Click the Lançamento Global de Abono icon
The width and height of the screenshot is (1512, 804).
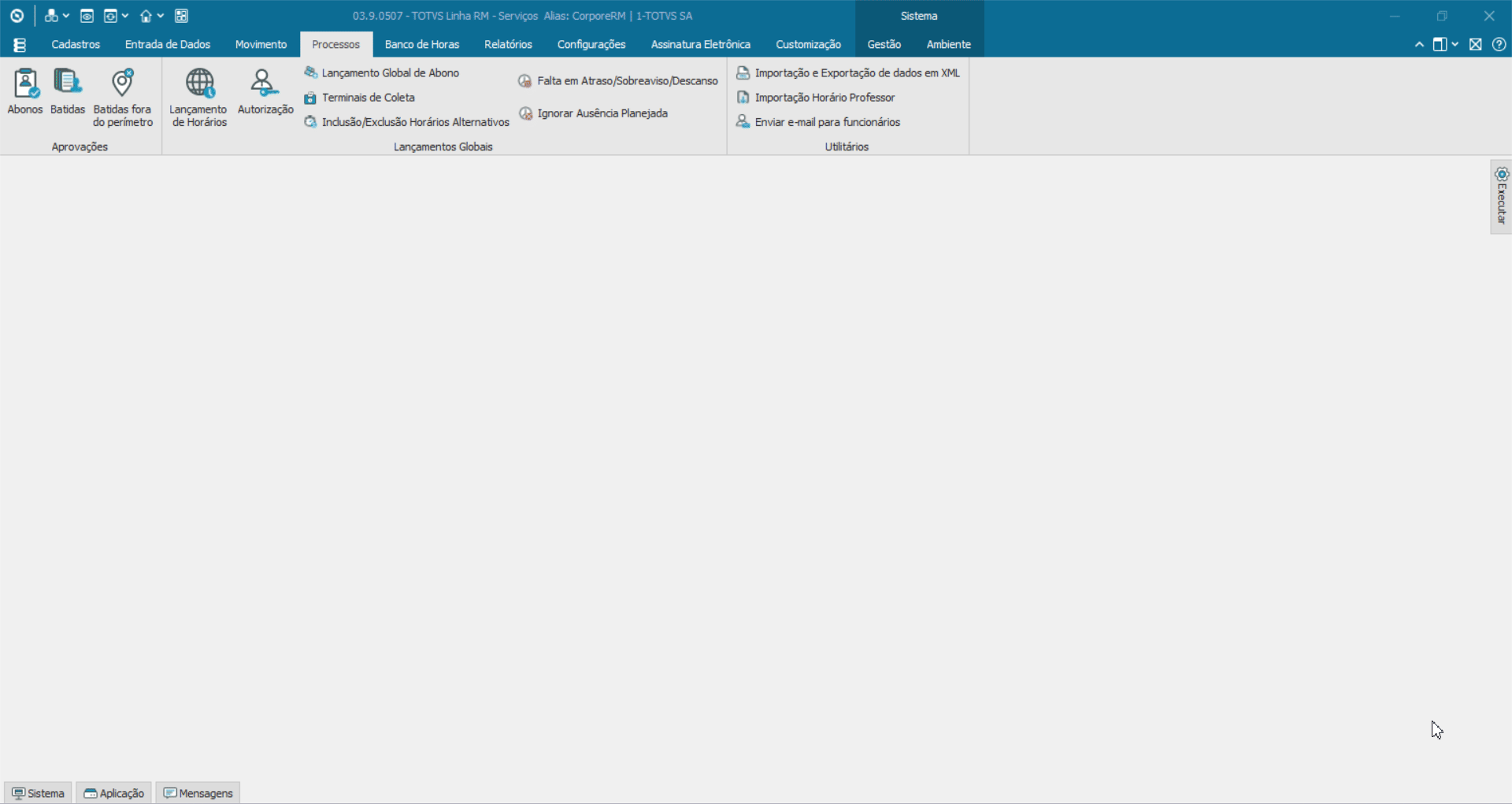[x=311, y=72]
